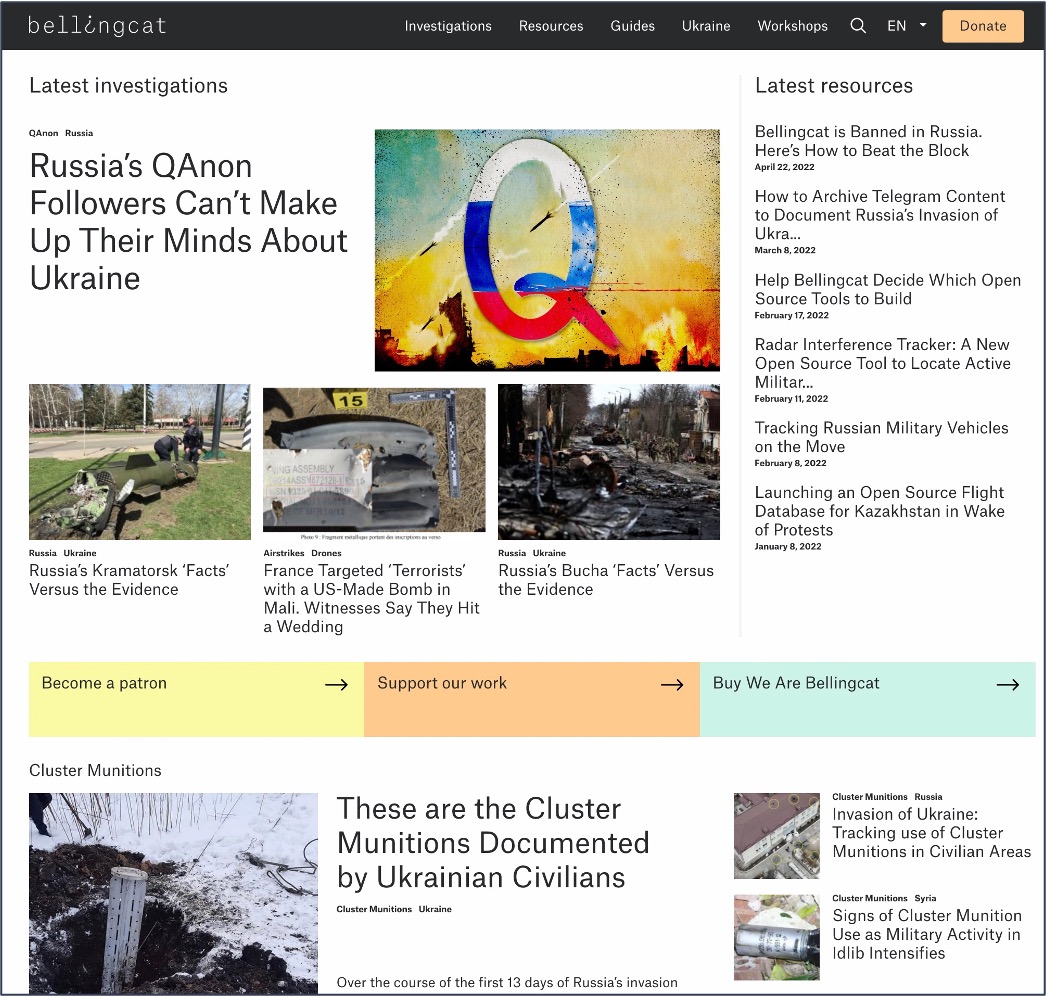Open the Bucha street photo thumbnail
Image resolution: width=1046 pixels, height=996 pixels.
tap(609, 462)
